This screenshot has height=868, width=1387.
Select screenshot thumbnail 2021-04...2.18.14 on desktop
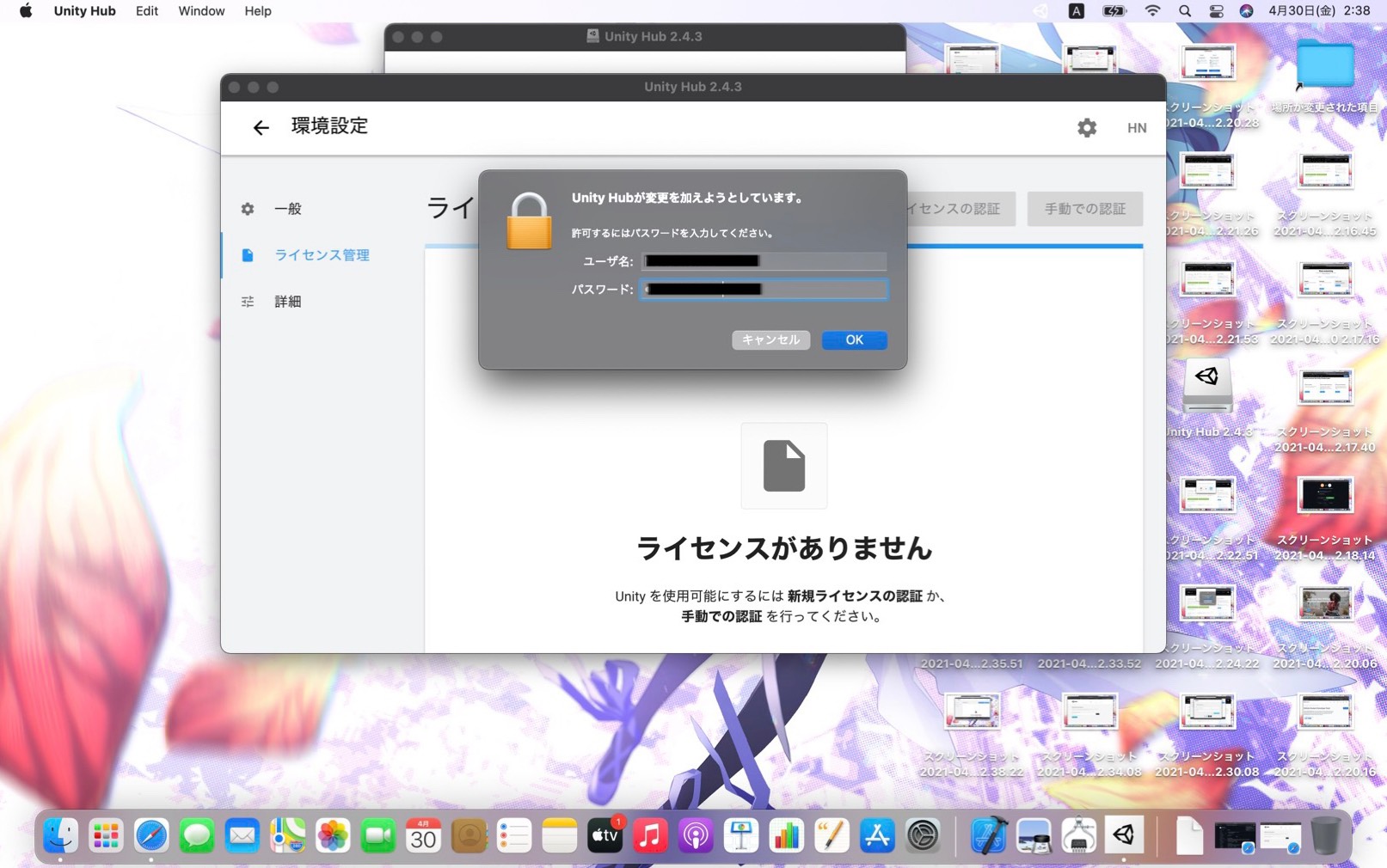tap(1325, 495)
